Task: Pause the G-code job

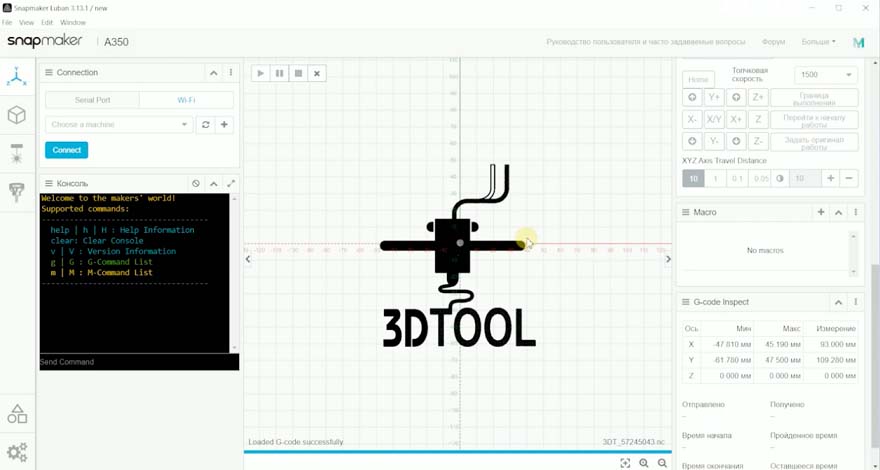Action: pos(279,74)
